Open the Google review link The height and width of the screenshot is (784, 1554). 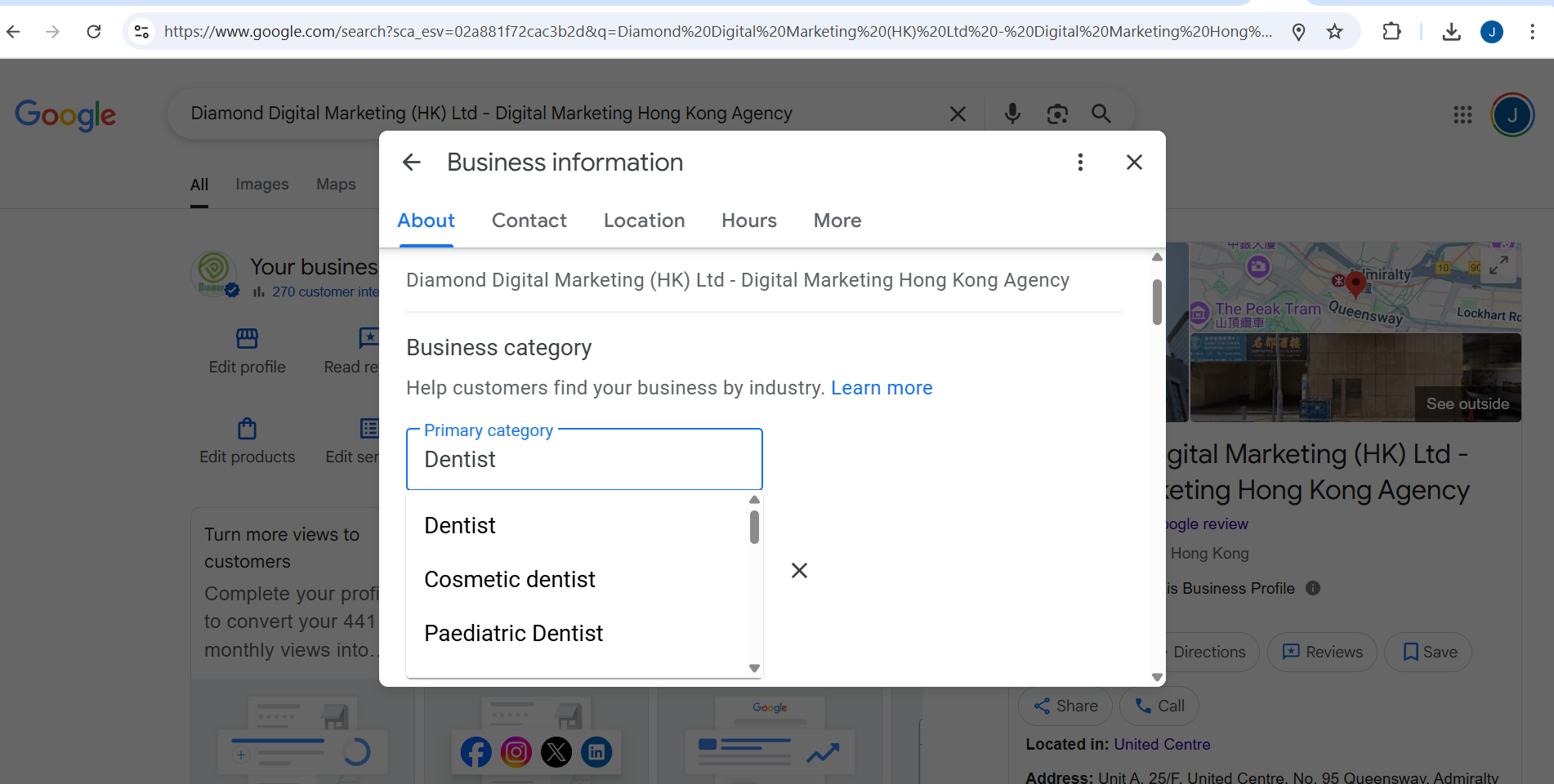point(1207,524)
